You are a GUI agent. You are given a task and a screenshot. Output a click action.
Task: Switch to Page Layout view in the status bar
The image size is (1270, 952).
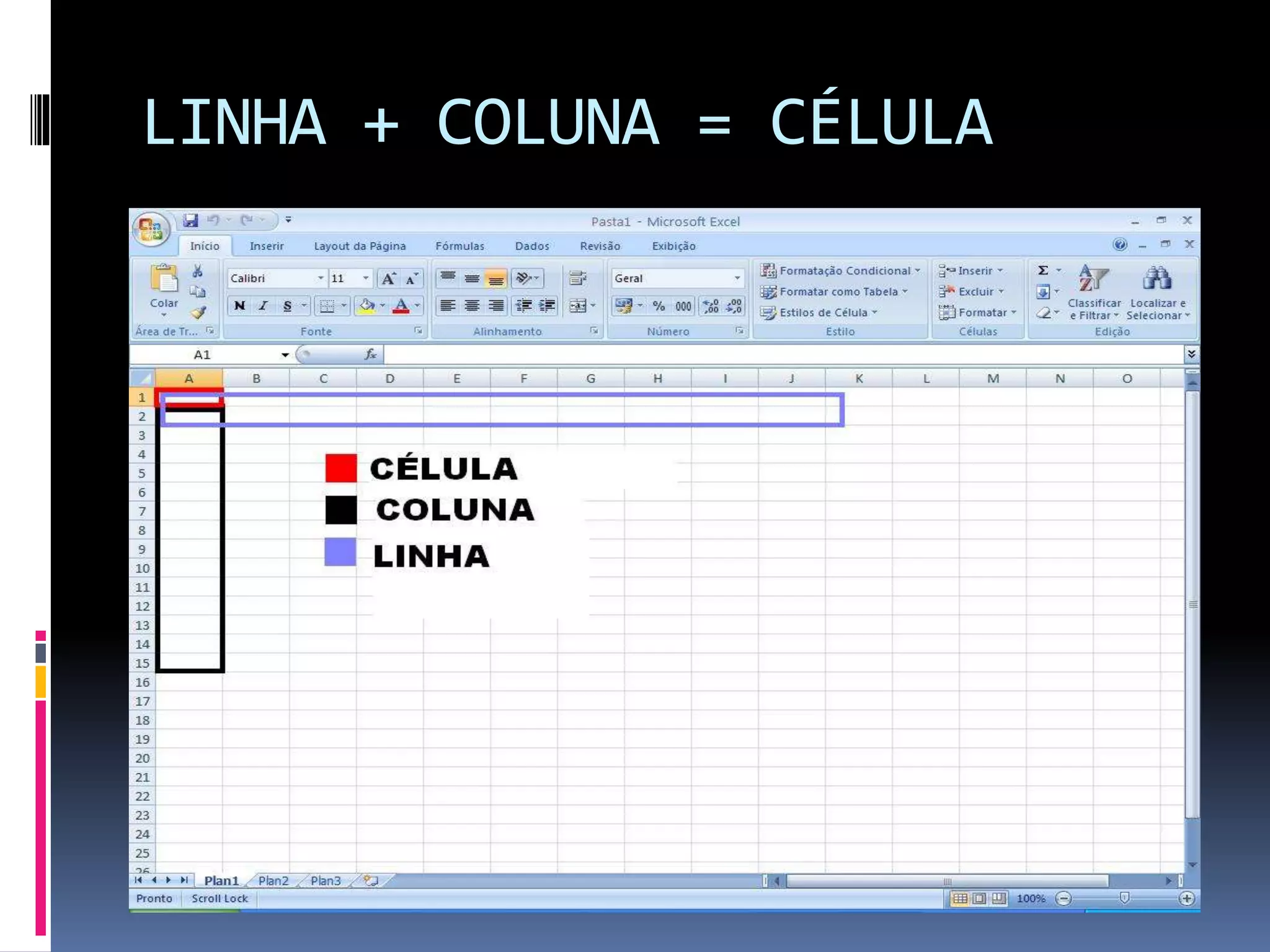[979, 899]
